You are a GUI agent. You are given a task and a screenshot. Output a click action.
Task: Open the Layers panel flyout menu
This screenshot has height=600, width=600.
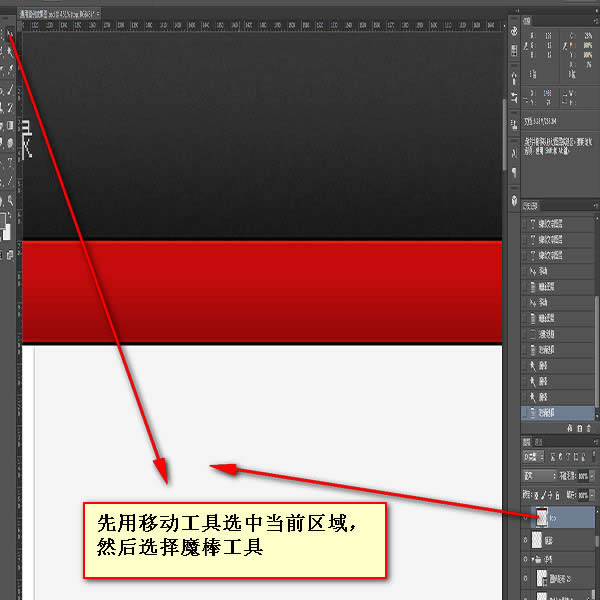(595, 442)
